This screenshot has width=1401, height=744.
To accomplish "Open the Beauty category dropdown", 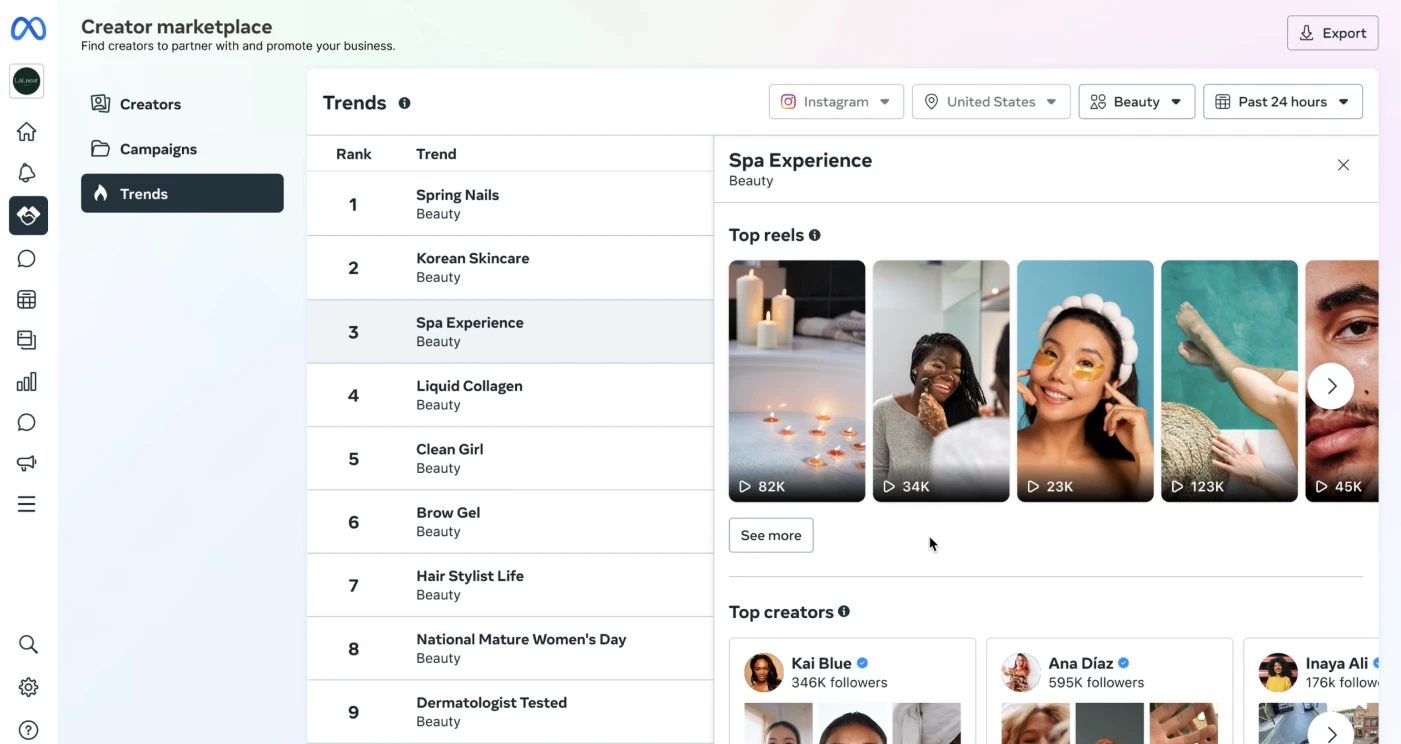I will pos(1136,102).
